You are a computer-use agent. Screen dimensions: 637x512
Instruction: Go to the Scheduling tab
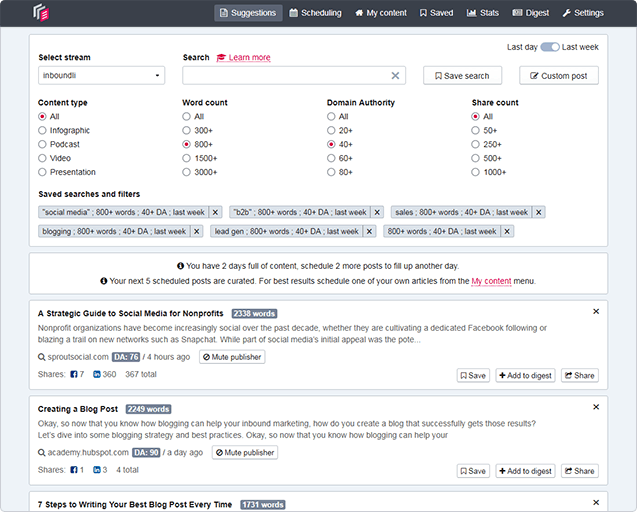point(315,13)
